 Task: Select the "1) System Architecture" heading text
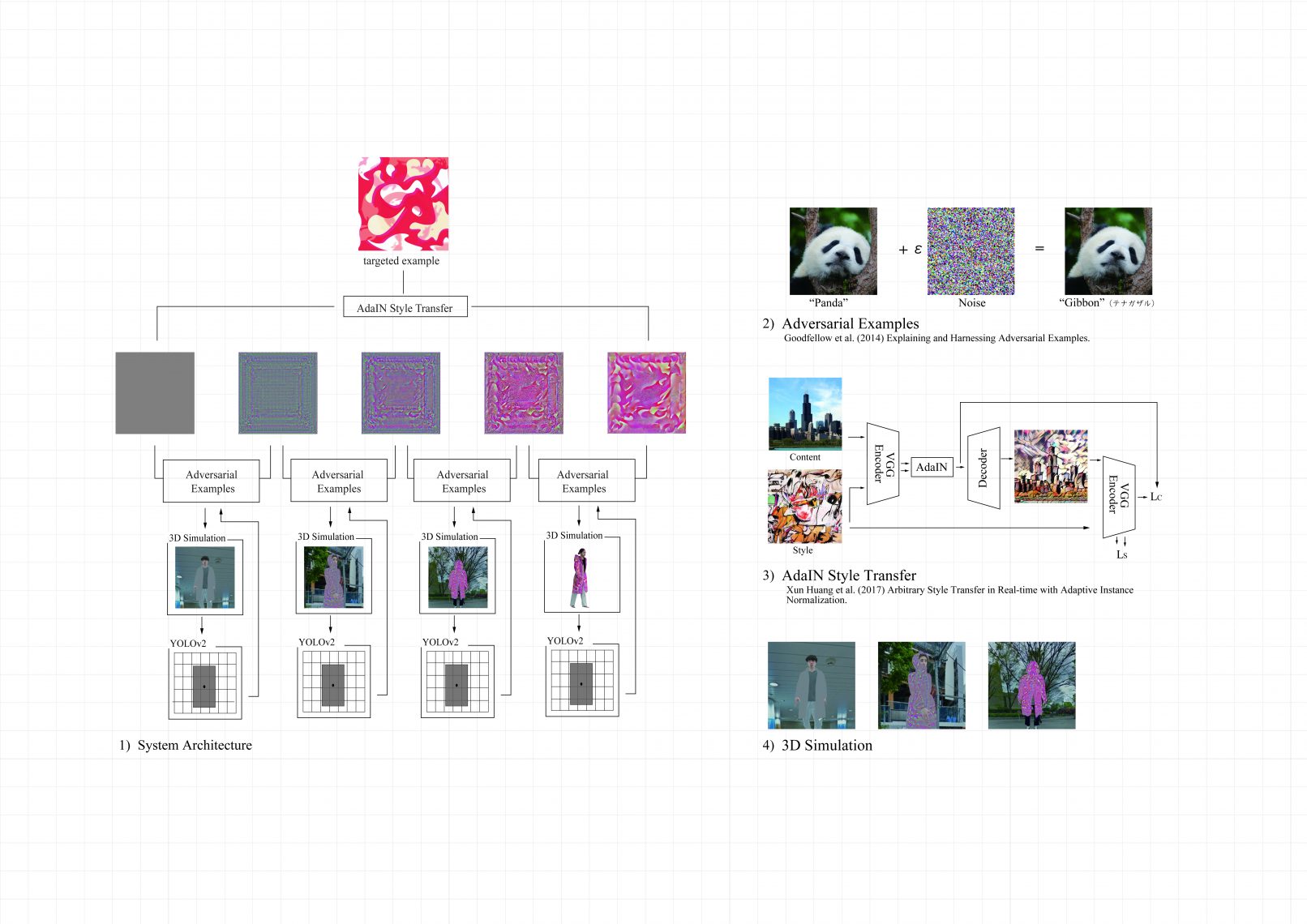[186, 745]
